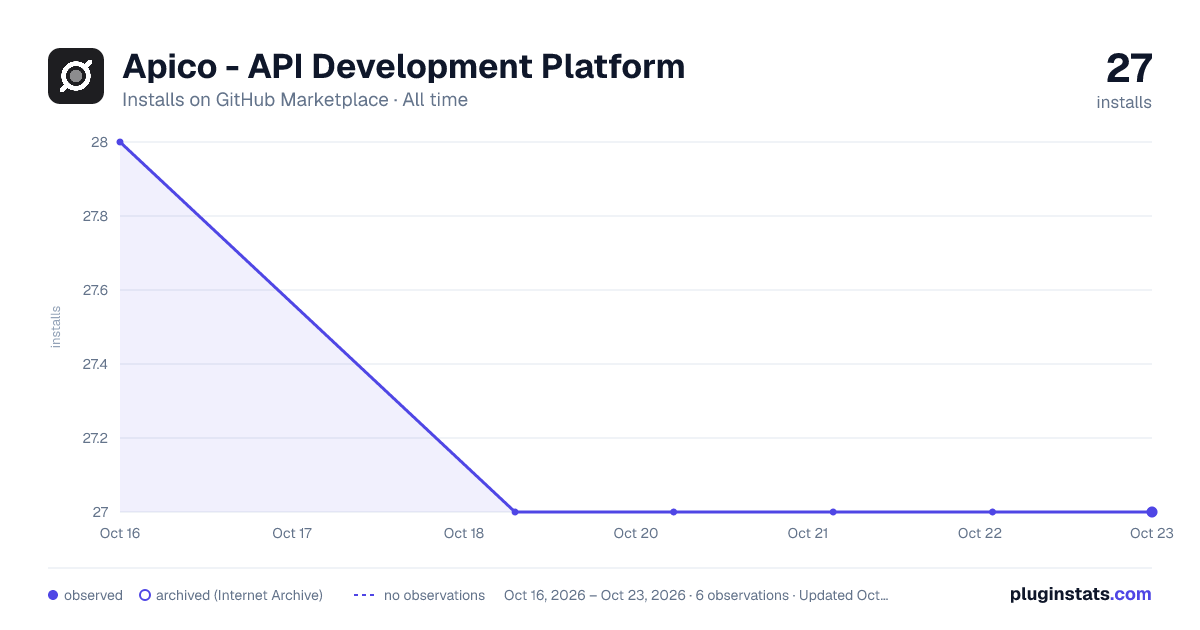The height and width of the screenshot is (630, 1200).
Task: Select the data point after Oct 18
Action: 515,512
